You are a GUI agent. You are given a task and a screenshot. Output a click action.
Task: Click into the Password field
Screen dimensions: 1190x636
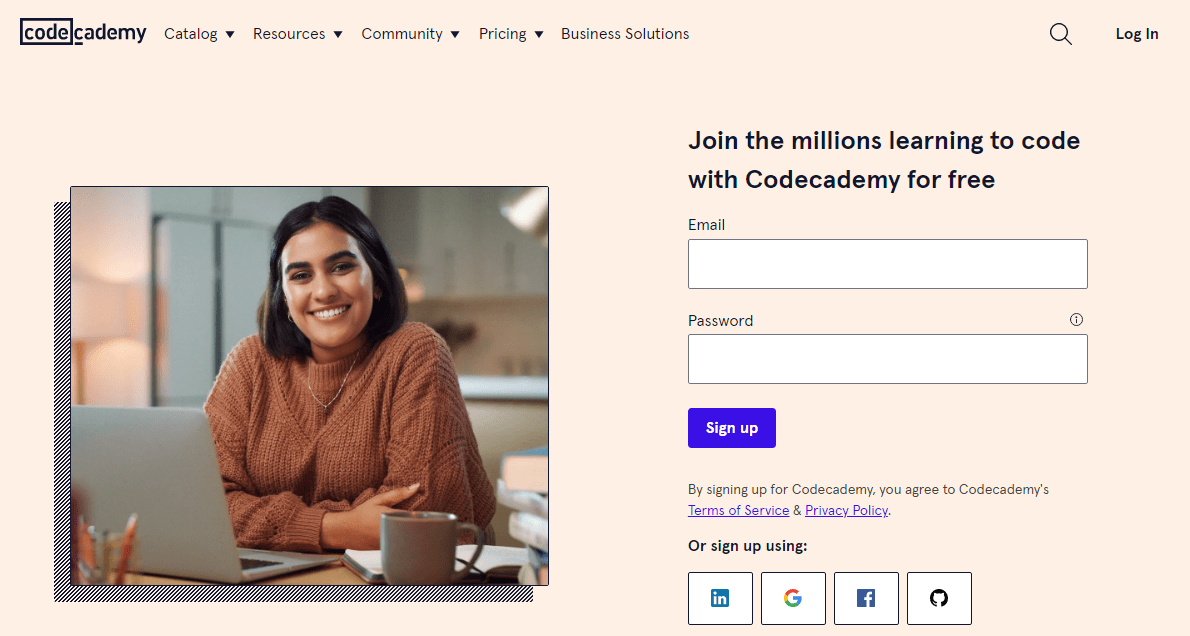pyautogui.click(x=887, y=359)
